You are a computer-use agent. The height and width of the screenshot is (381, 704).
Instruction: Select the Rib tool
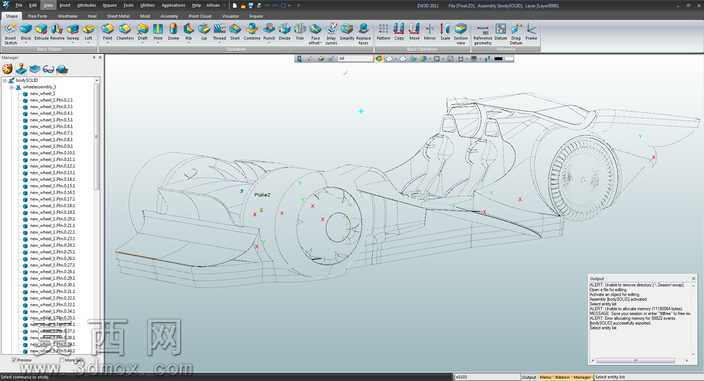click(x=189, y=32)
